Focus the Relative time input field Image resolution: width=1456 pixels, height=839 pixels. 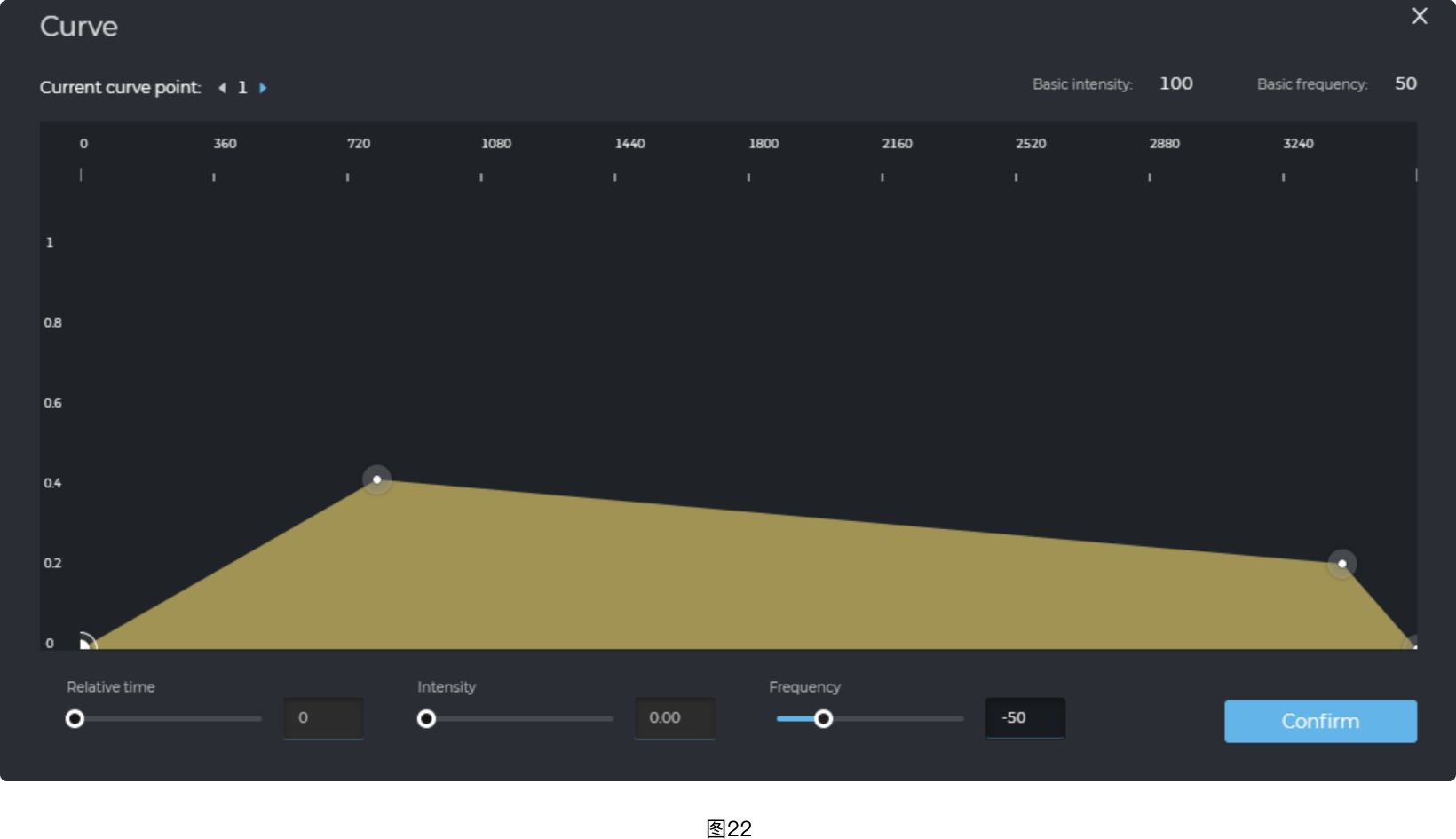click(x=323, y=718)
